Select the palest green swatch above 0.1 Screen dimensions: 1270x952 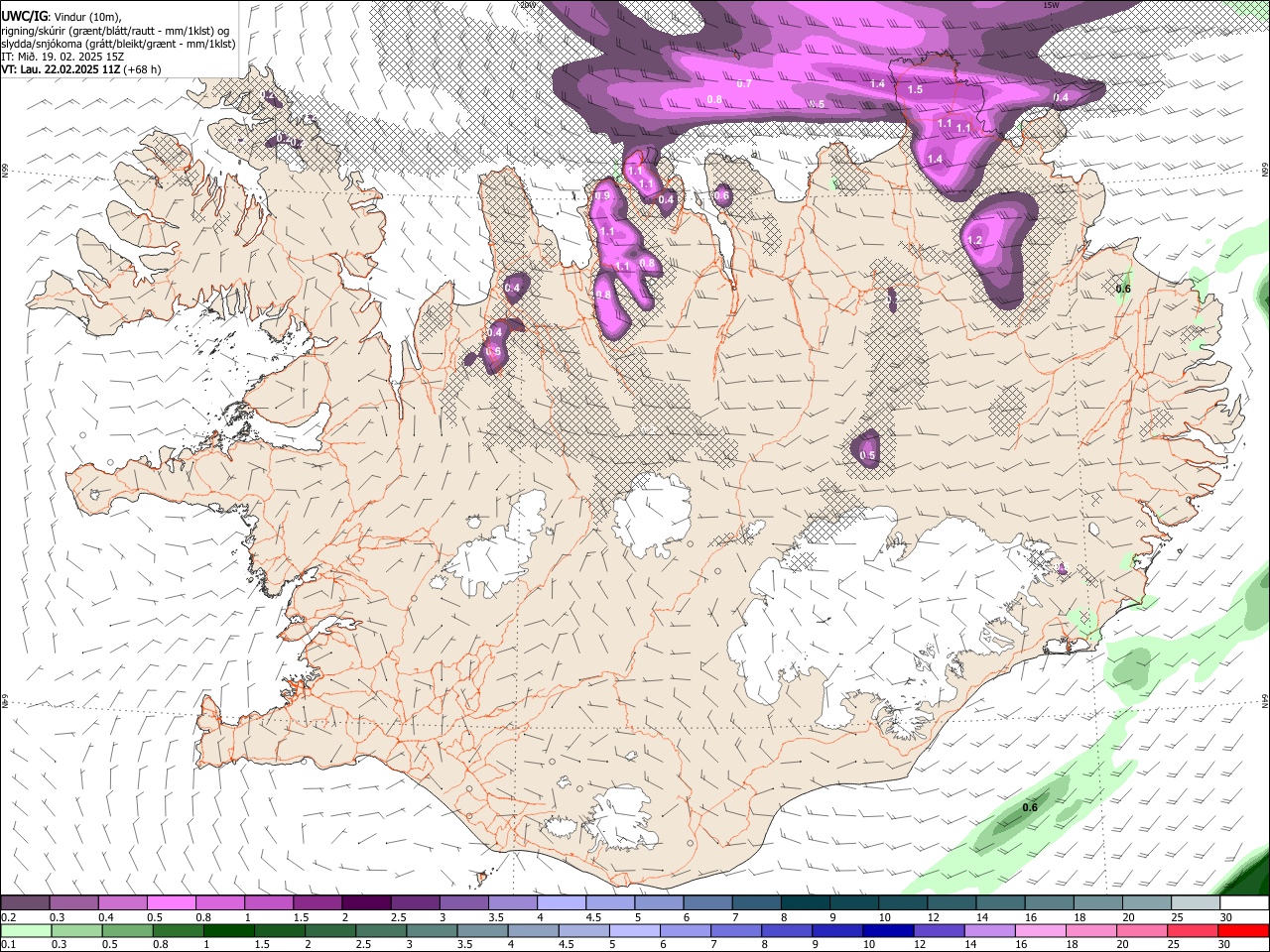coord(25,930)
